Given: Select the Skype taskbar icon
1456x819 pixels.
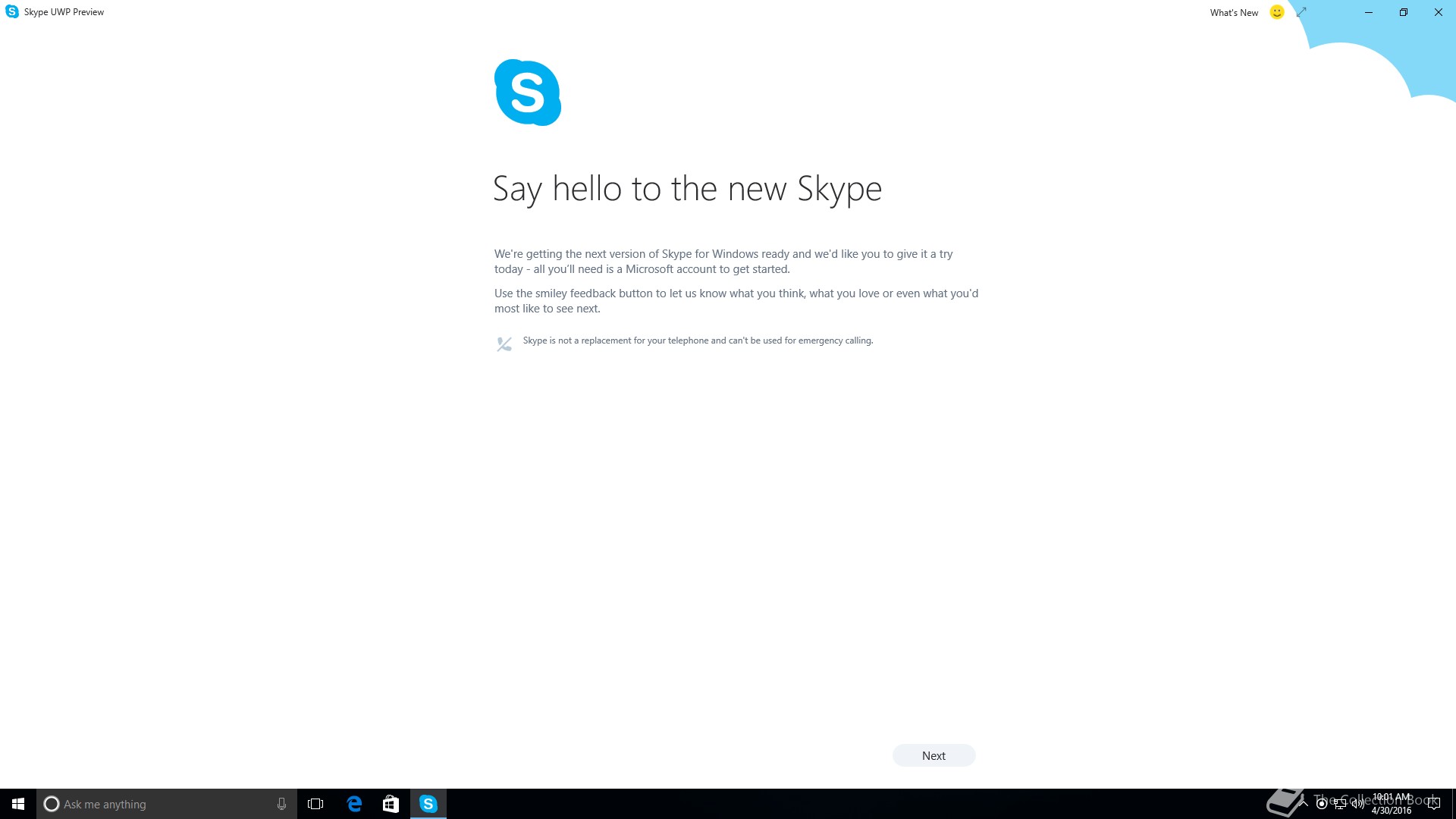Looking at the screenshot, I should pos(428,804).
